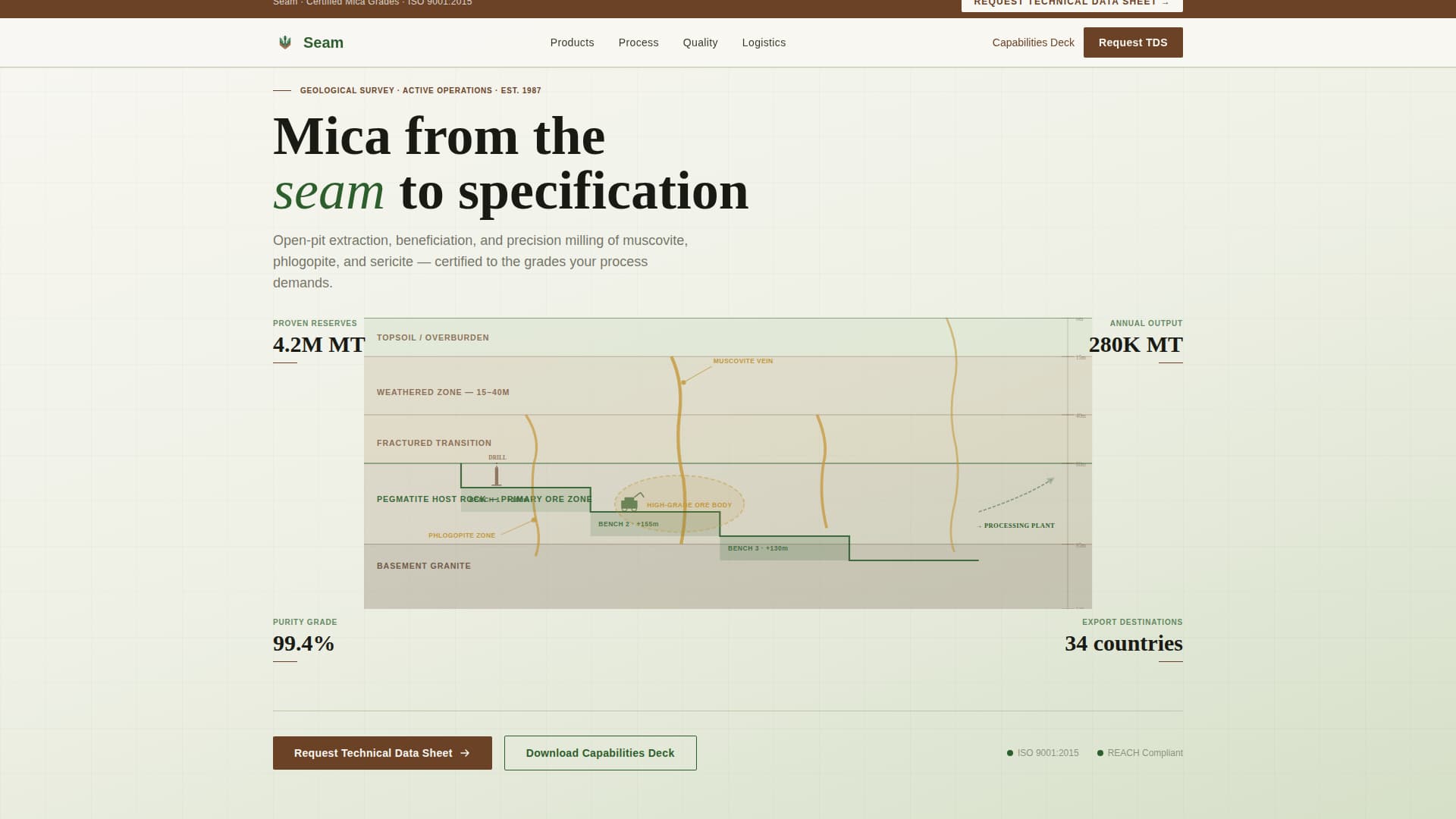Click the Fractured Transition layer label

[x=434, y=443]
